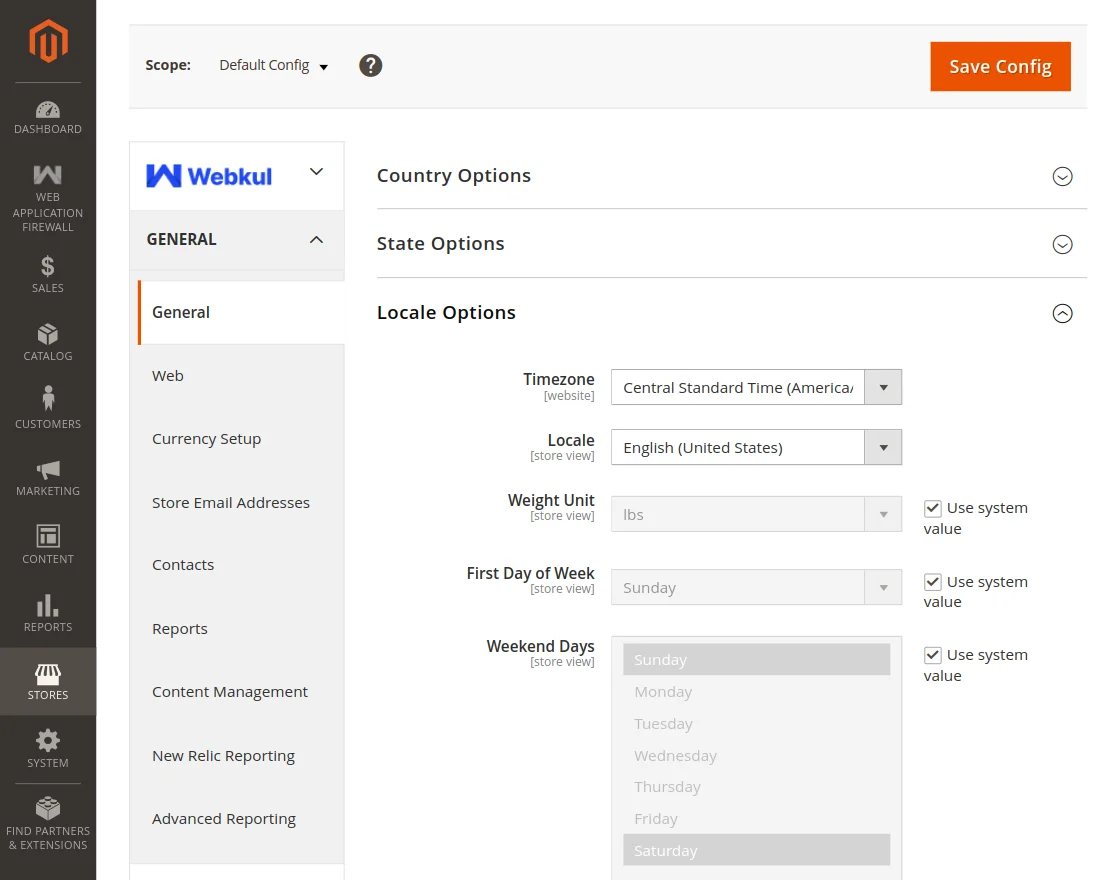Click the Save Config button
Screen dimensions: 1120x880
(x=1000, y=67)
